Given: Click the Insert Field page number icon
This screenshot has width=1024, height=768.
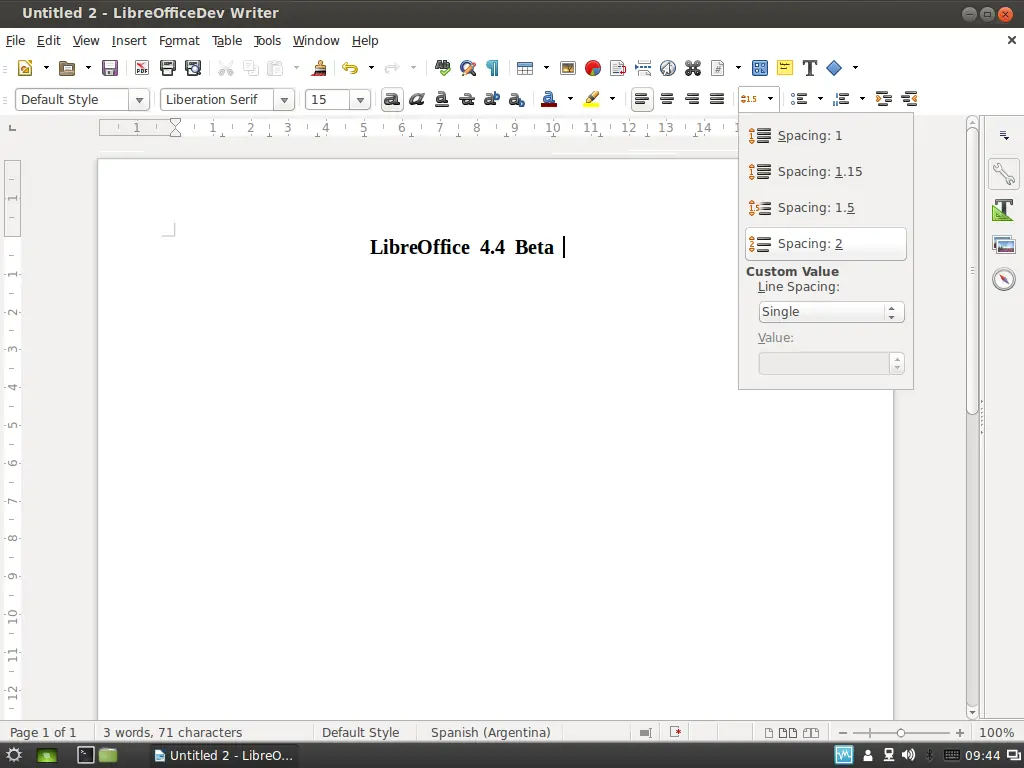Looking at the screenshot, I should coord(718,68).
